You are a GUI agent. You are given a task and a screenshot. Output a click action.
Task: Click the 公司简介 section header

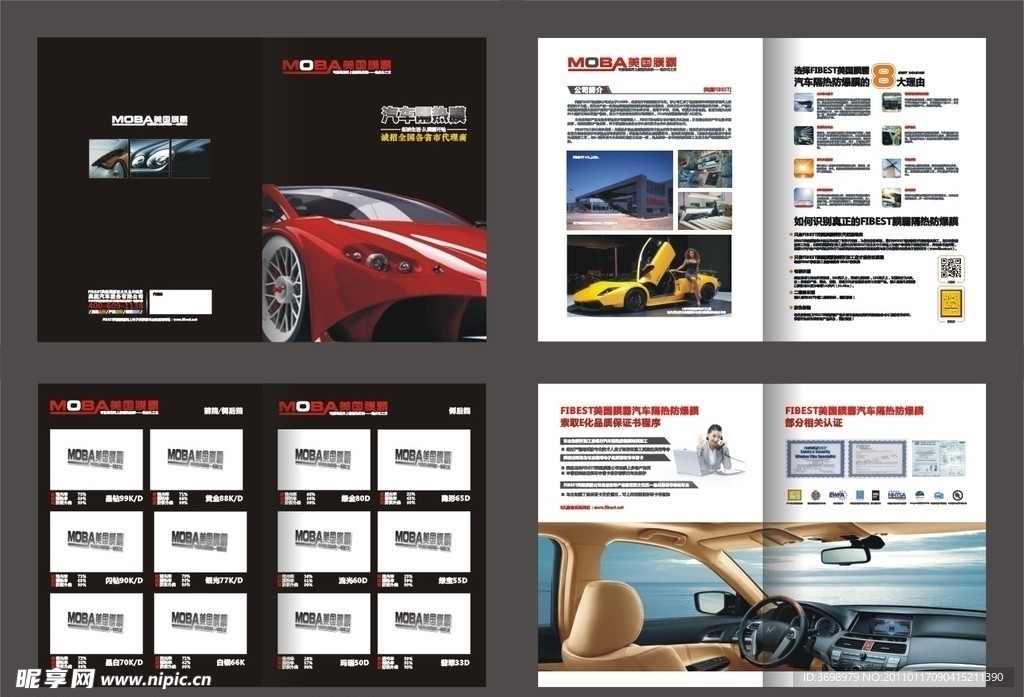[588, 89]
